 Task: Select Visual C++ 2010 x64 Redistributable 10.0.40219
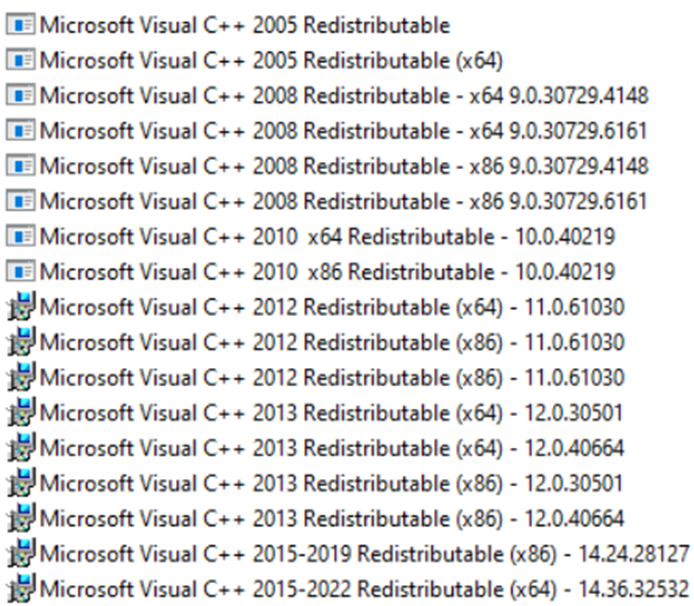click(x=327, y=236)
